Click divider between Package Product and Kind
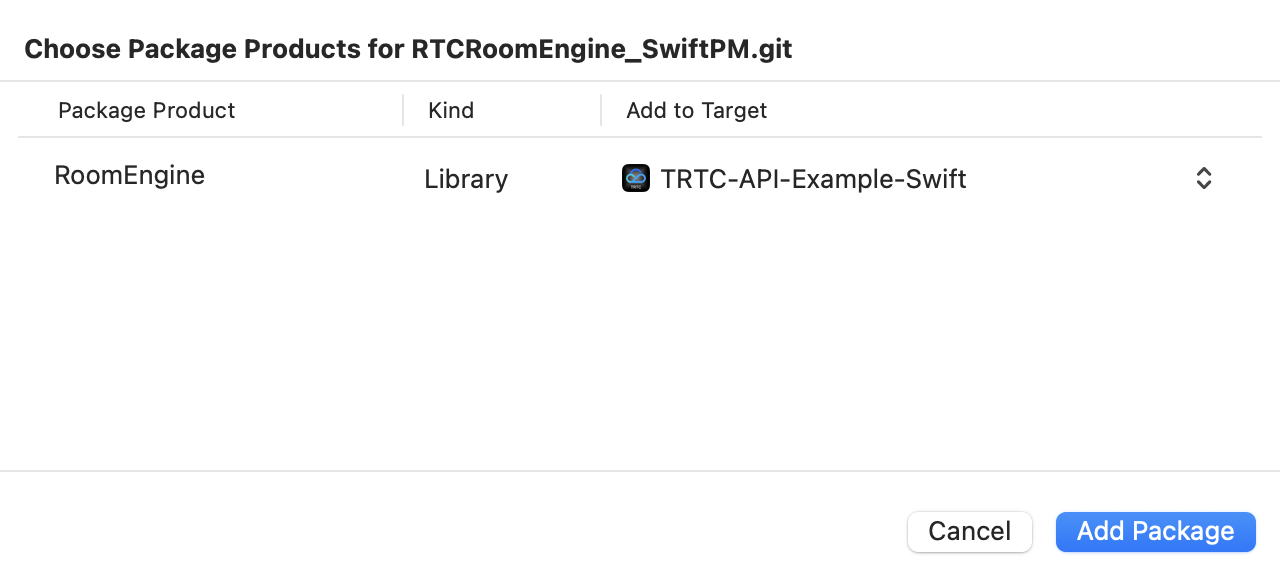Screen dimensions: 1280x588 tap(403, 110)
